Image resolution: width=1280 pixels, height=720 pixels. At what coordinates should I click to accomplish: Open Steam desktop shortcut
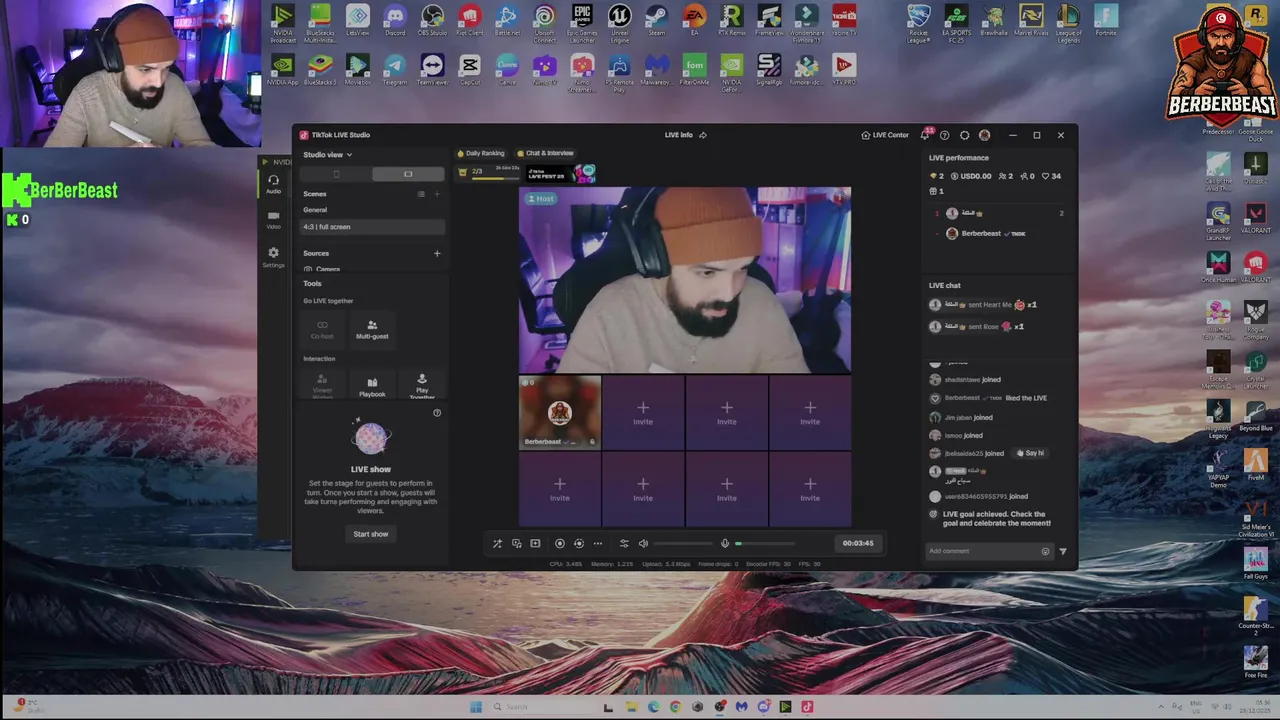(657, 20)
